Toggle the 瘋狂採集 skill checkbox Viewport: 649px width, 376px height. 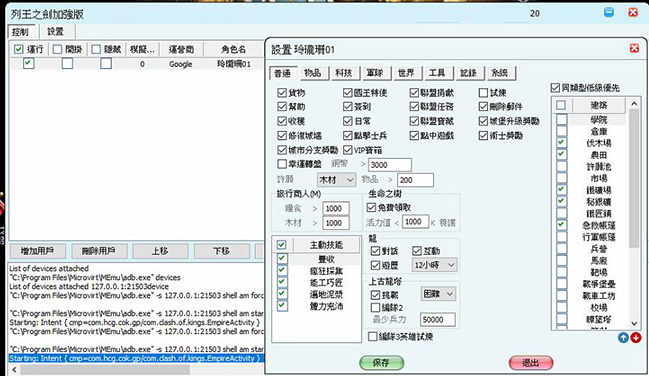[282, 271]
